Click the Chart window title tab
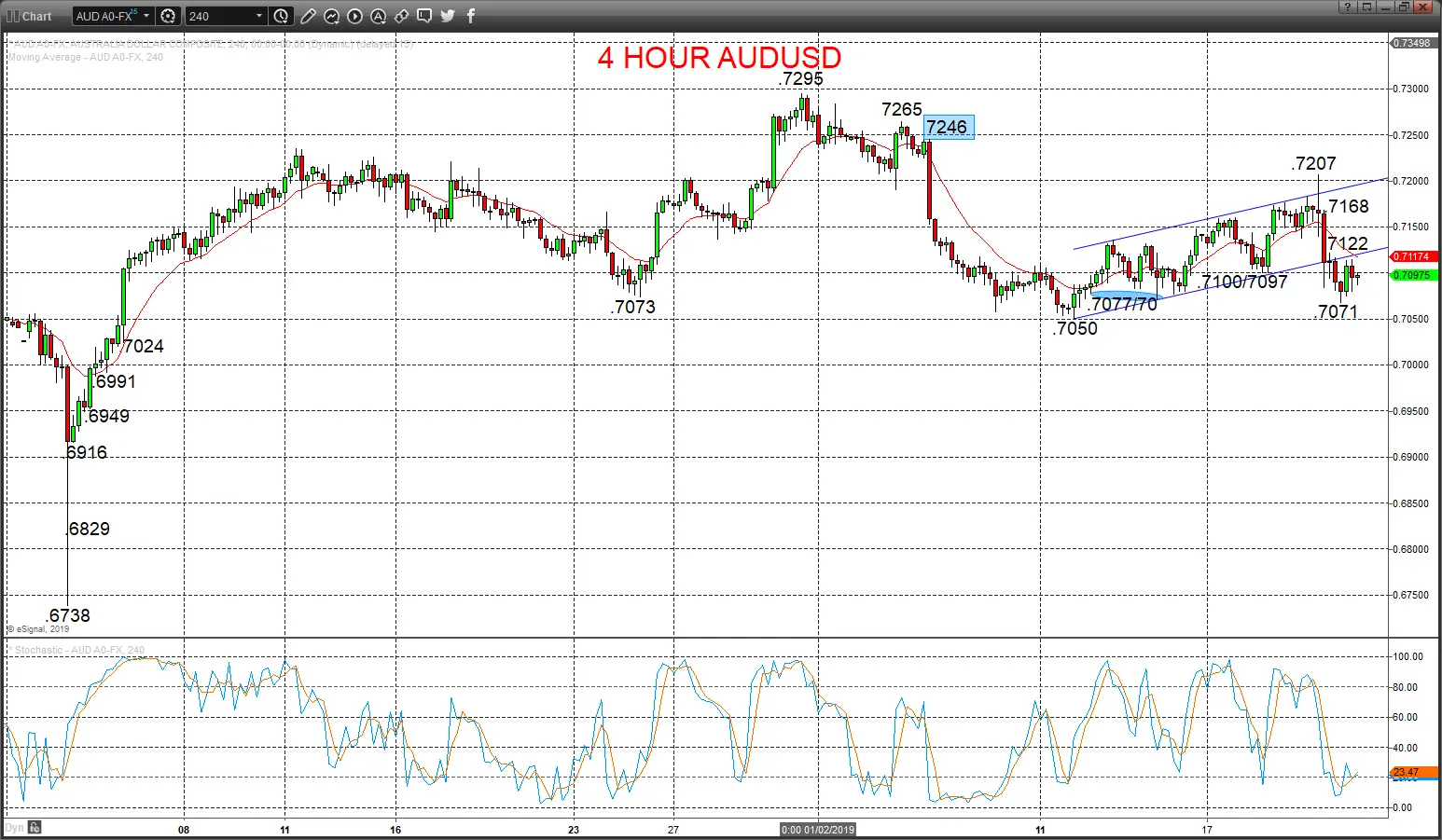 point(30,16)
